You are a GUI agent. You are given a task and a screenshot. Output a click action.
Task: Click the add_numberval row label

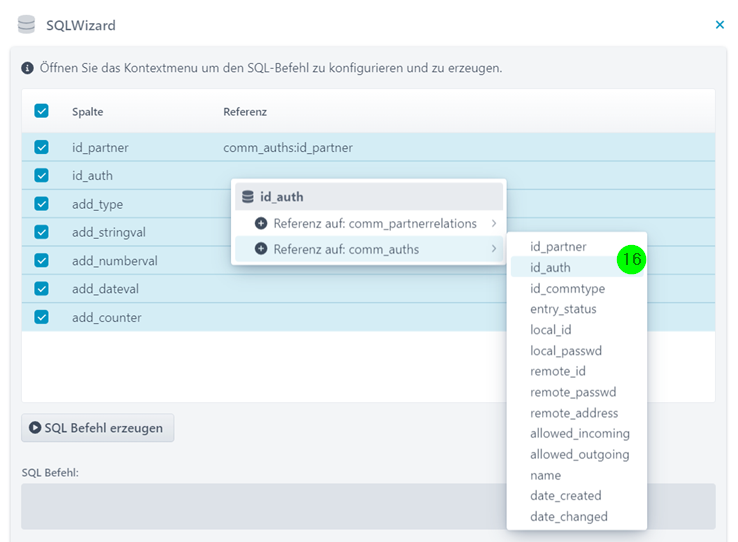tap(115, 261)
